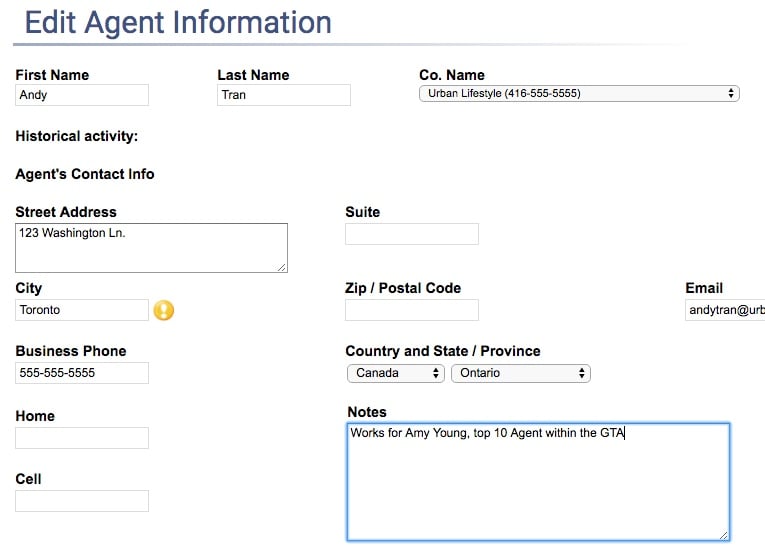
Task: Click the empty Home phone field
Action: click(82, 438)
